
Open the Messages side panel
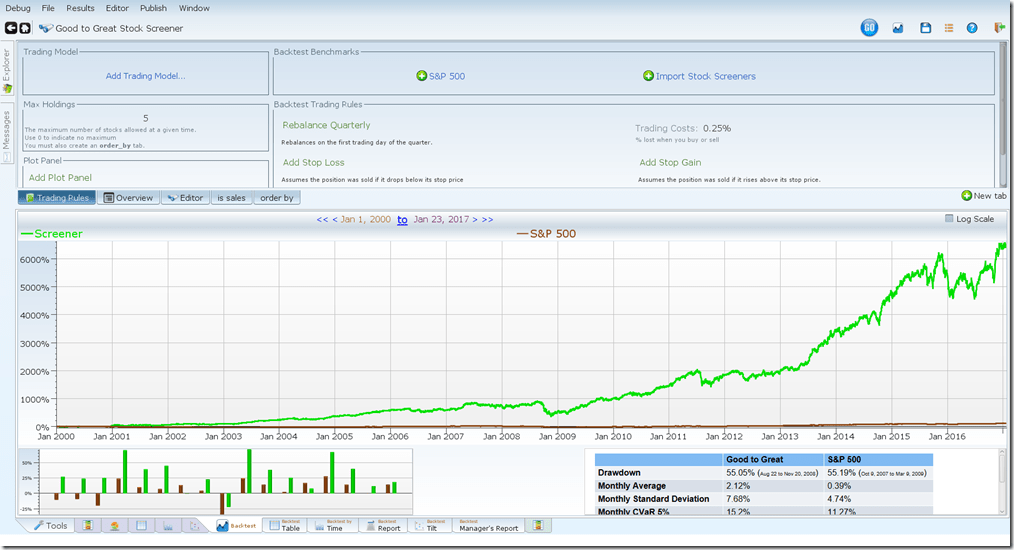click(6, 133)
